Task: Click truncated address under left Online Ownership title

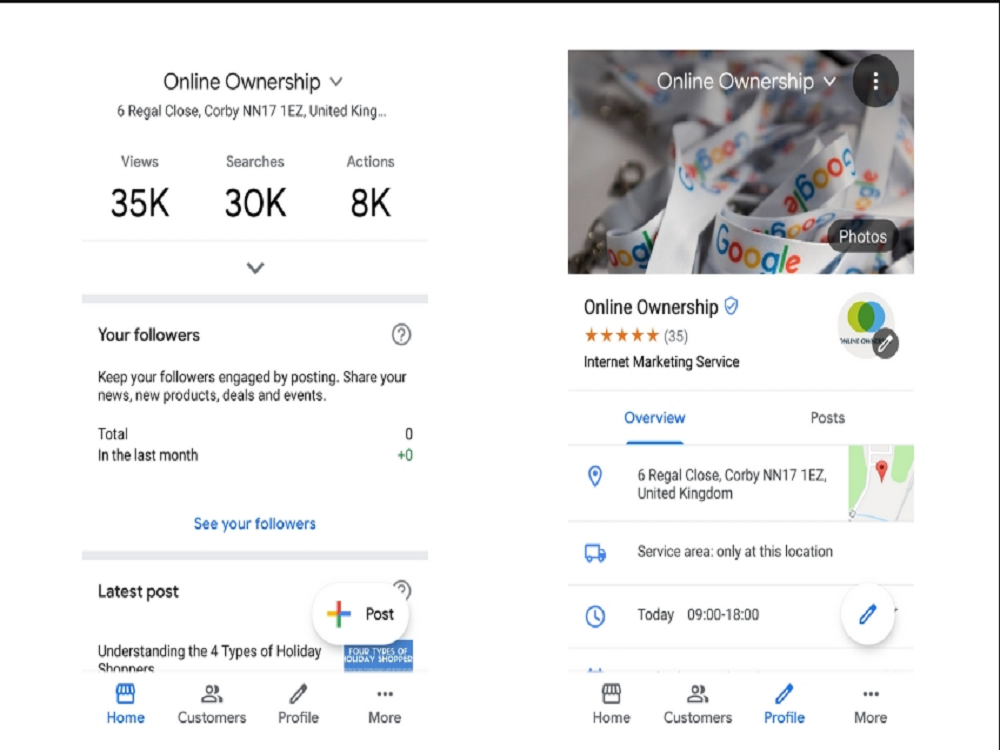Action: click(251, 112)
